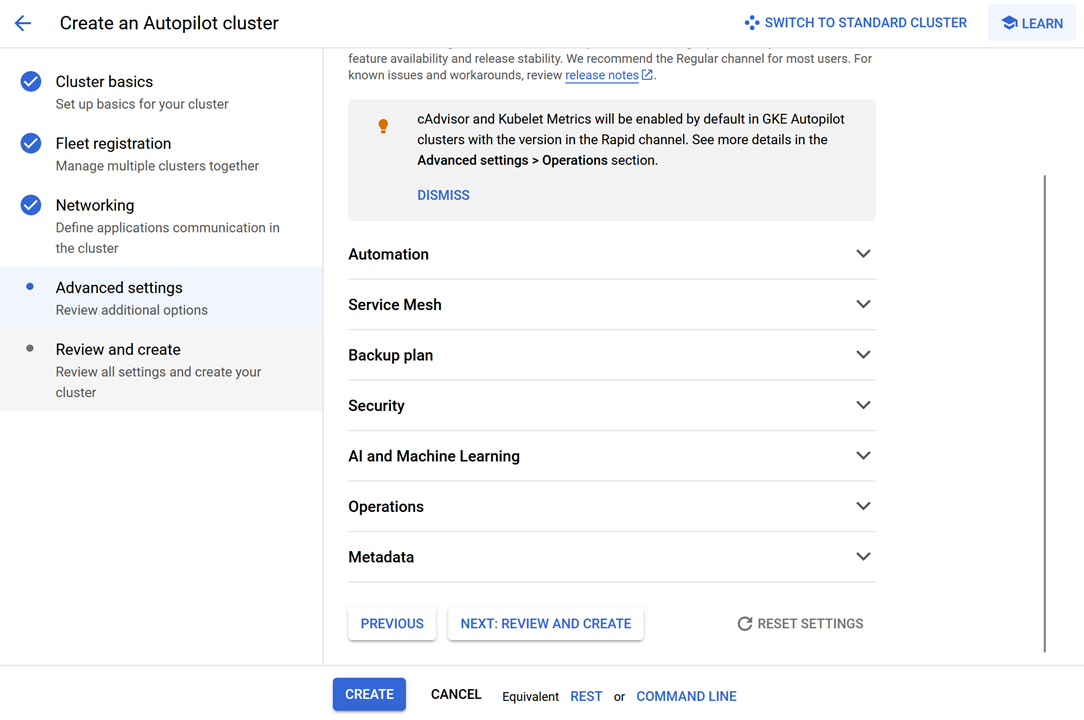Open the Cluster basics step
This screenshot has height=720, width=1084.
(161, 92)
